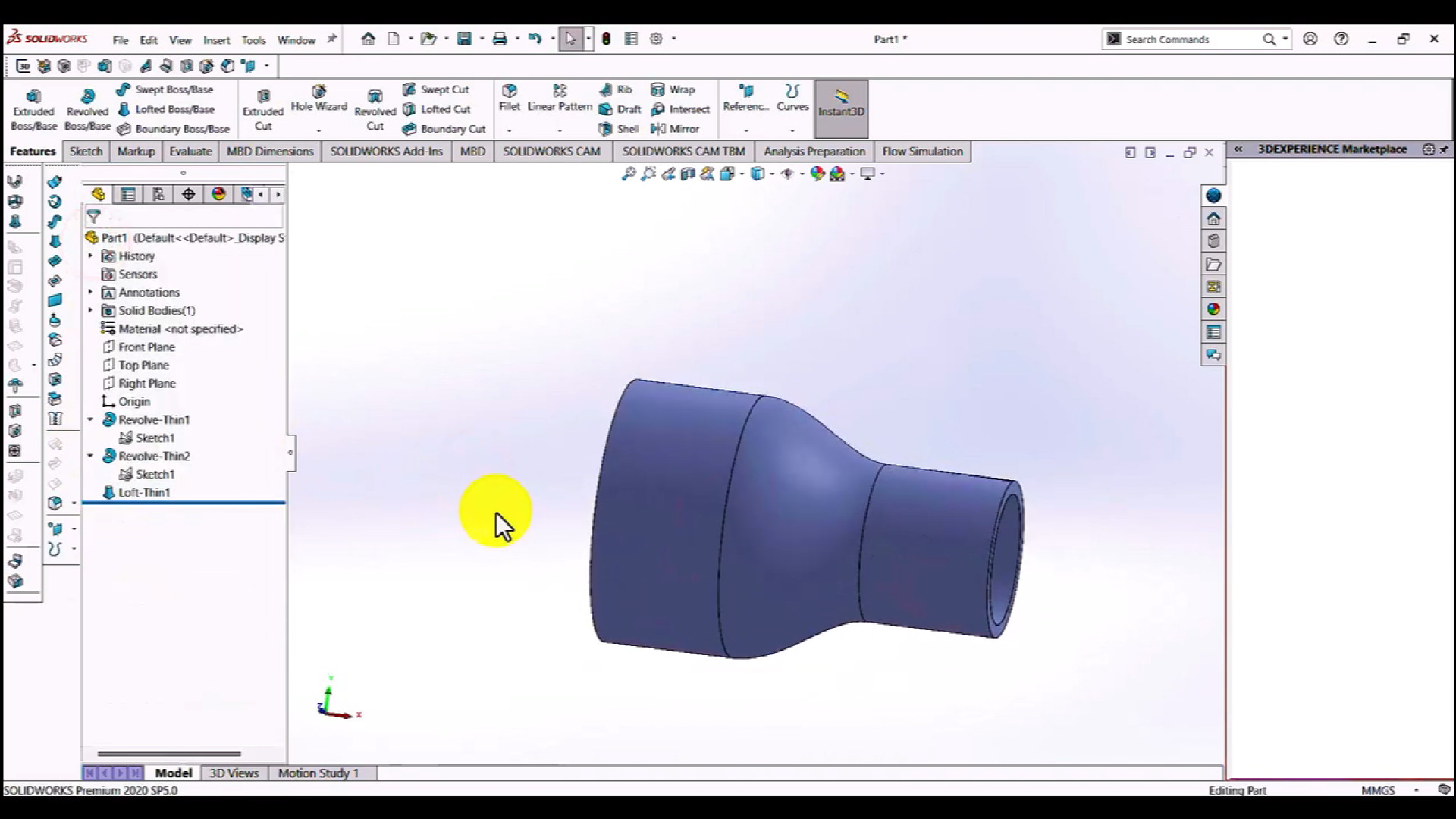
Task: Select the Mirror feature
Action: (675, 129)
